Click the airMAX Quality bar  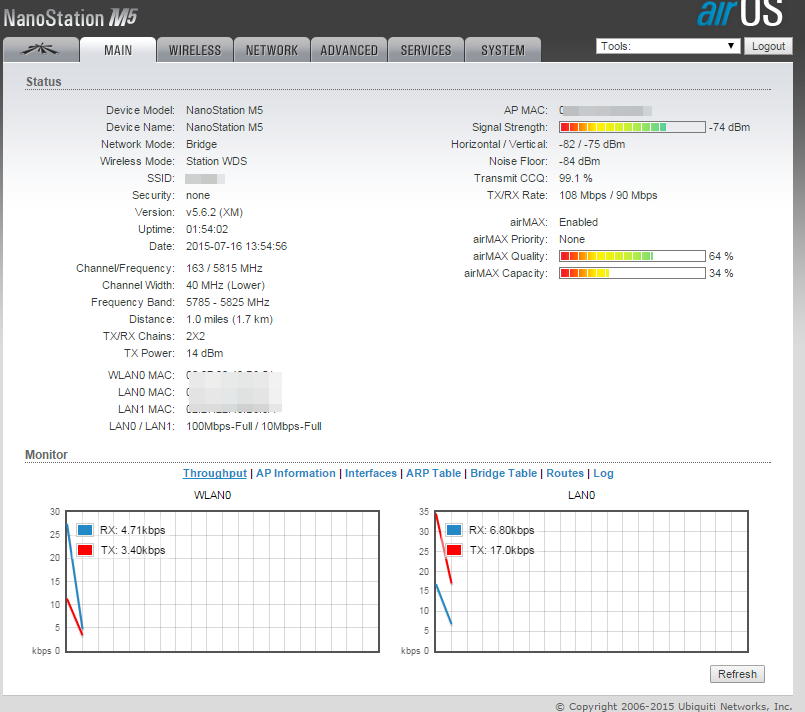coord(632,256)
